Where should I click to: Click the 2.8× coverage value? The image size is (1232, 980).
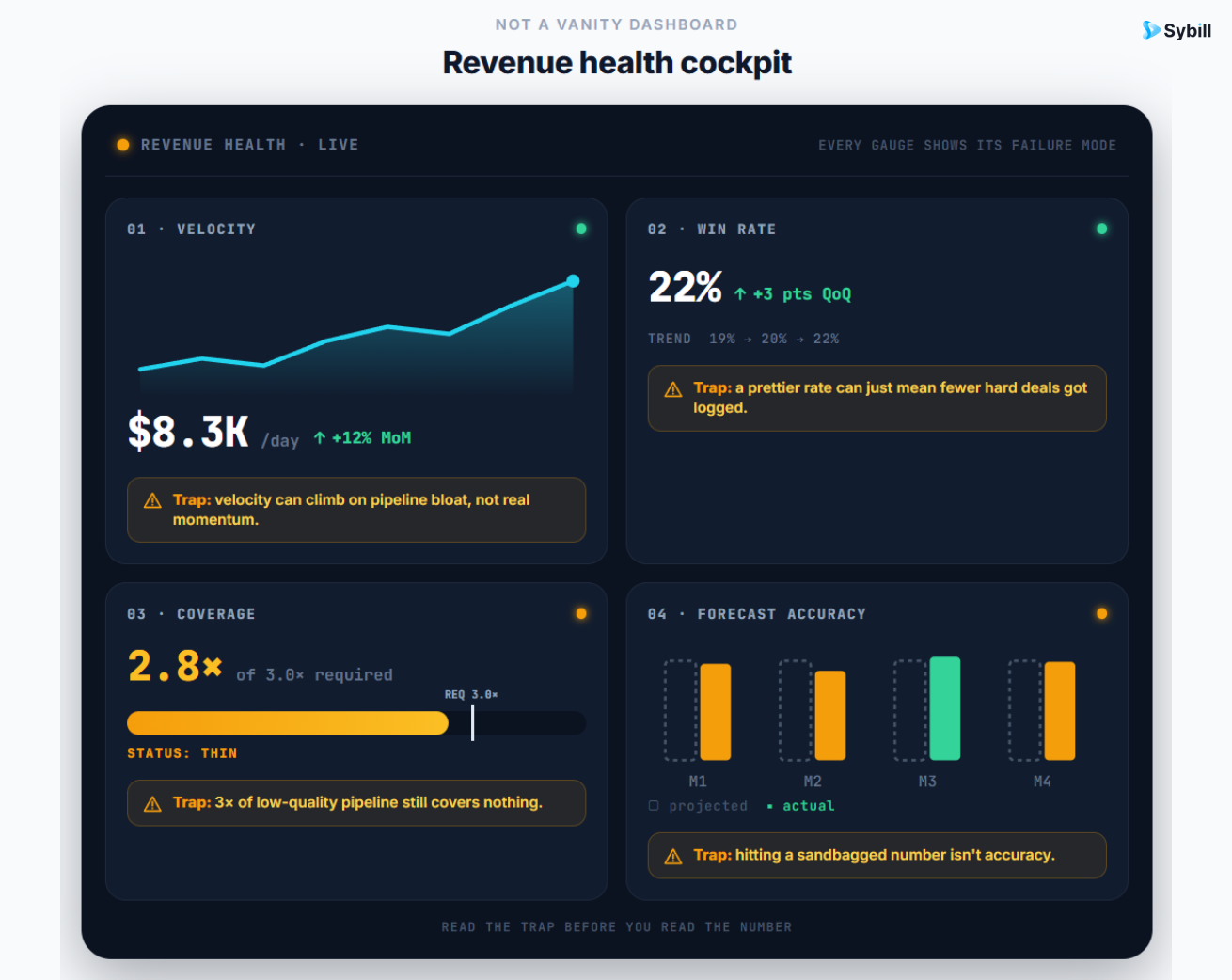pyautogui.click(x=175, y=666)
